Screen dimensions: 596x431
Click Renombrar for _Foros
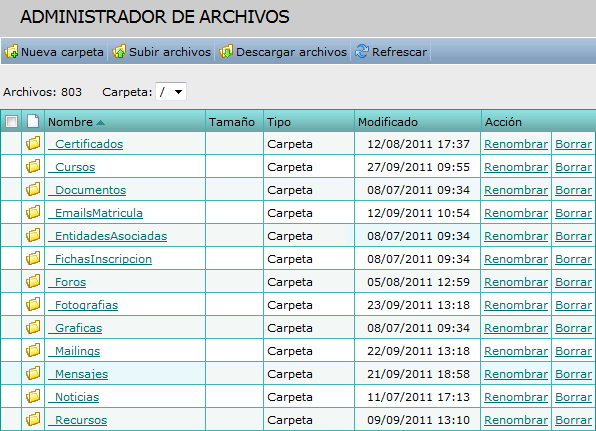point(516,282)
